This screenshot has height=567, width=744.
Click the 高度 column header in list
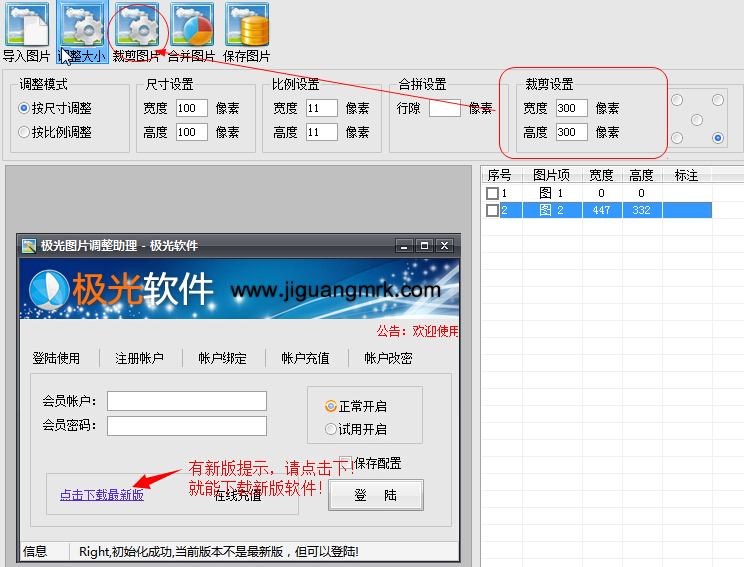point(642,176)
